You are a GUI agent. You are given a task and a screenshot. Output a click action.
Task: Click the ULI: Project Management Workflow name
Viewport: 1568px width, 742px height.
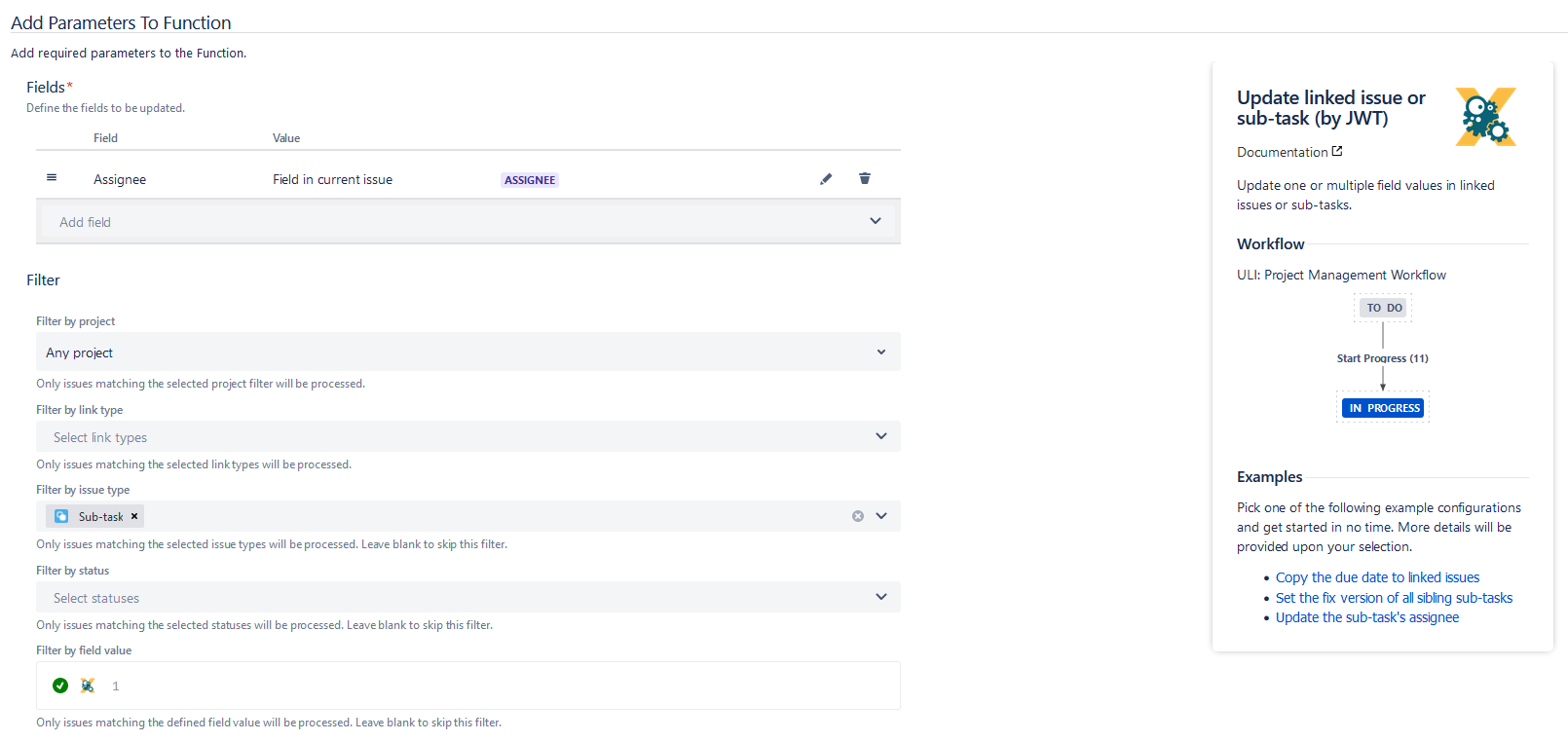(1341, 275)
